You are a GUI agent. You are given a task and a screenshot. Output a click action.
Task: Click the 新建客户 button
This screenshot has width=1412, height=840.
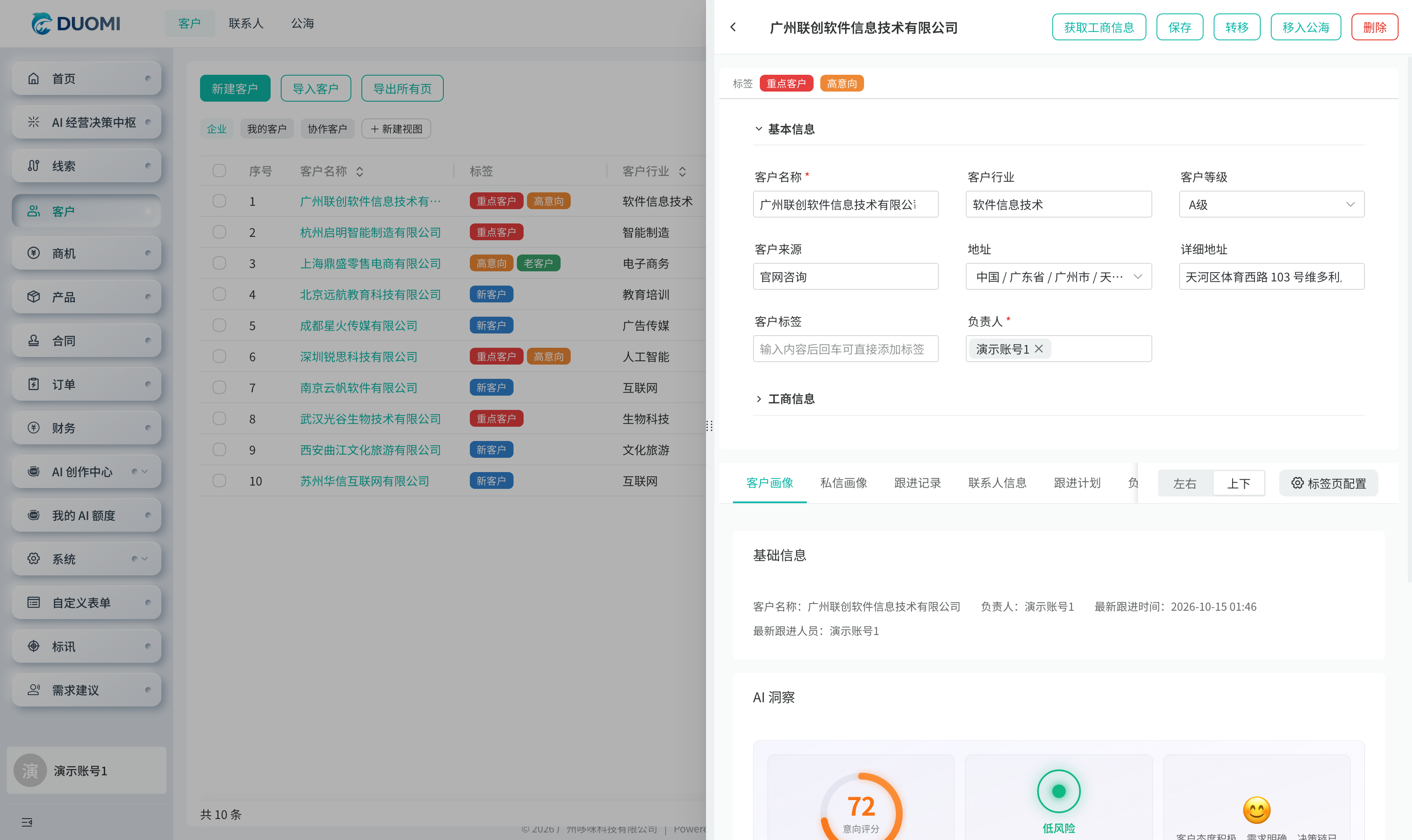pyautogui.click(x=235, y=88)
